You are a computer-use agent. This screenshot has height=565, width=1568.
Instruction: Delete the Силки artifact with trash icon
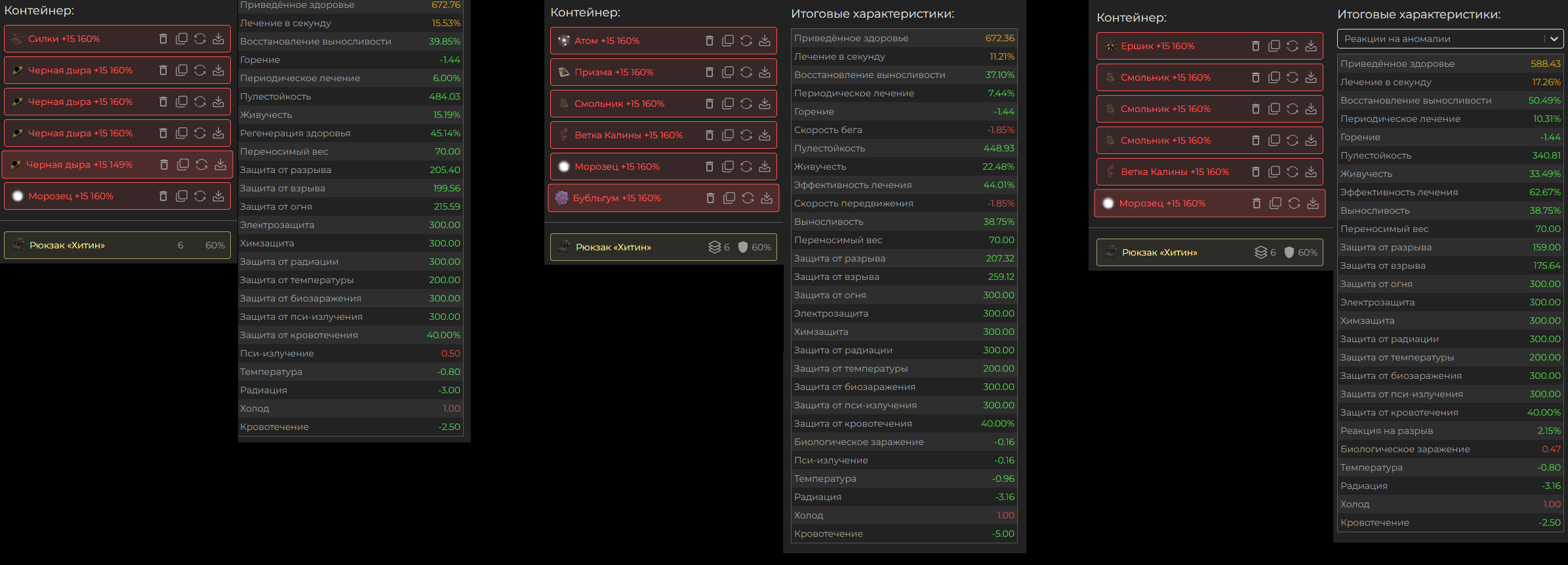pyautogui.click(x=163, y=39)
